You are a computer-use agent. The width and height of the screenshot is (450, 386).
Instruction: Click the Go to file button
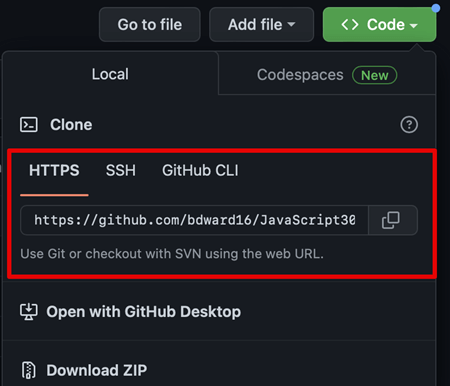tap(150, 25)
